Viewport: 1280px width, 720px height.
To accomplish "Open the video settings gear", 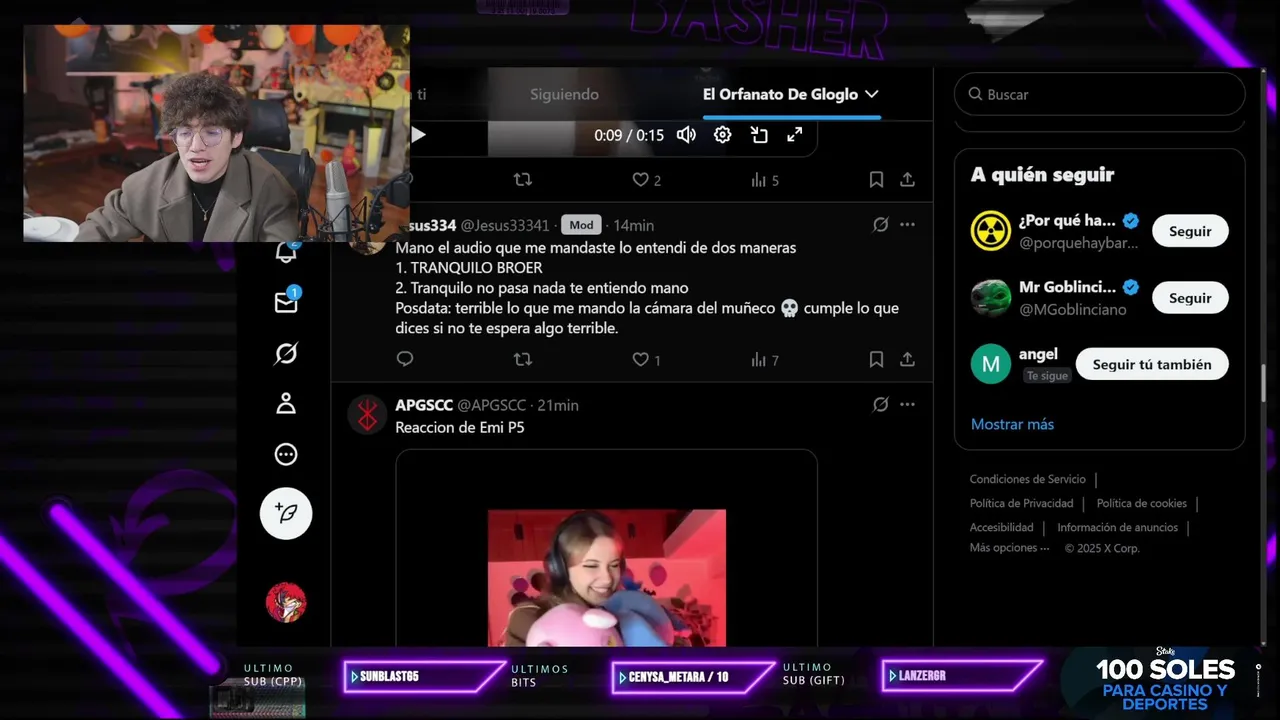I will (722, 135).
